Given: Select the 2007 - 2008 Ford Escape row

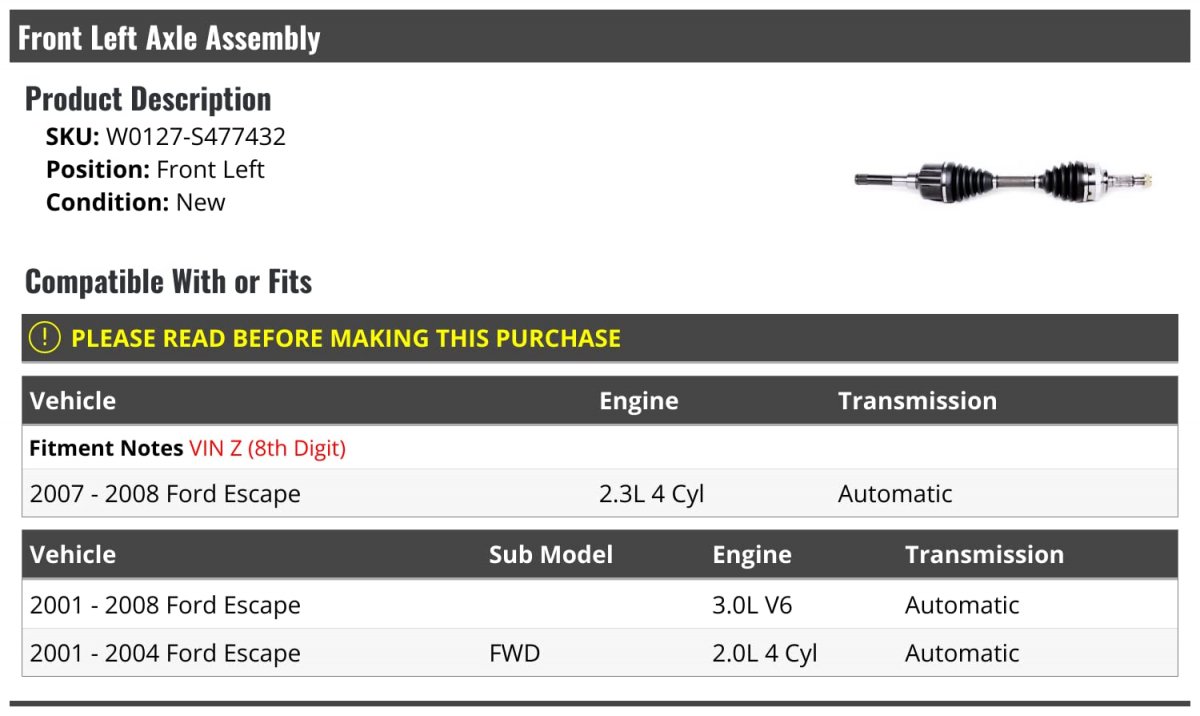Looking at the screenshot, I should (600, 493).
